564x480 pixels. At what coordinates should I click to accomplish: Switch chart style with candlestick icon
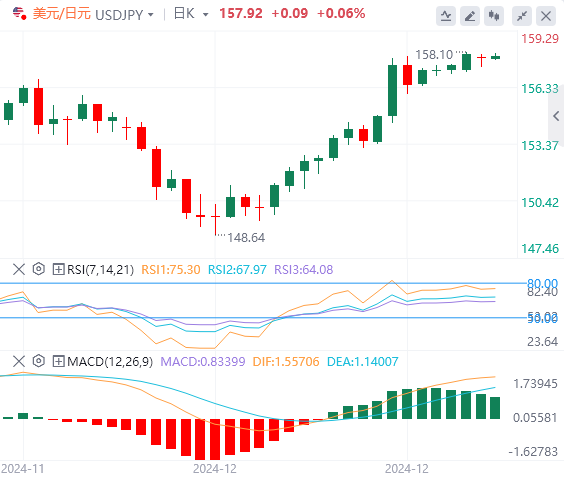(x=494, y=16)
